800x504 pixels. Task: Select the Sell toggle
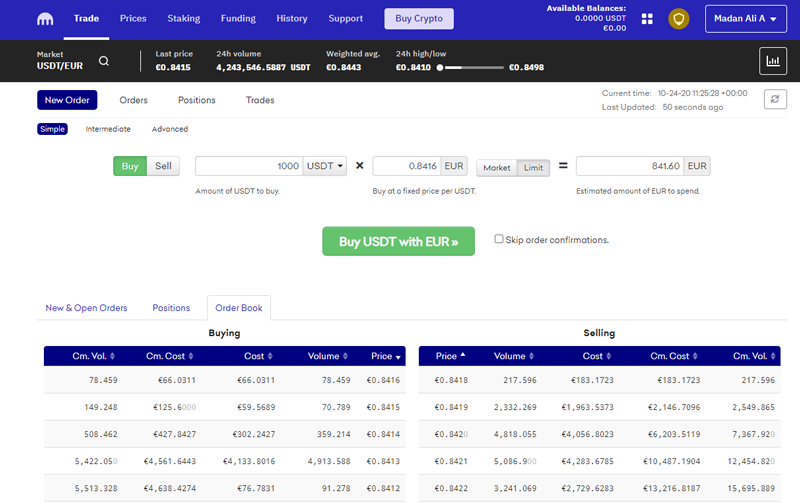163,166
